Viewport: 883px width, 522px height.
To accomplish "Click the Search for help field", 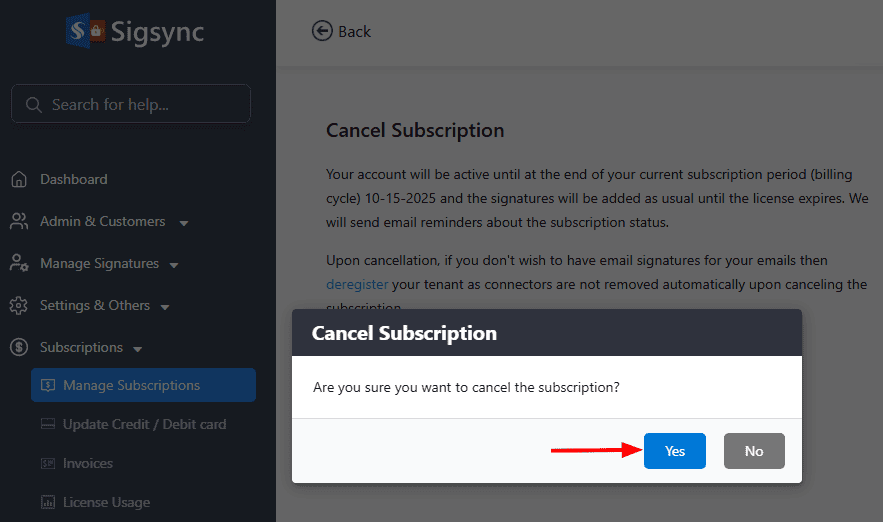I will (140, 104).
